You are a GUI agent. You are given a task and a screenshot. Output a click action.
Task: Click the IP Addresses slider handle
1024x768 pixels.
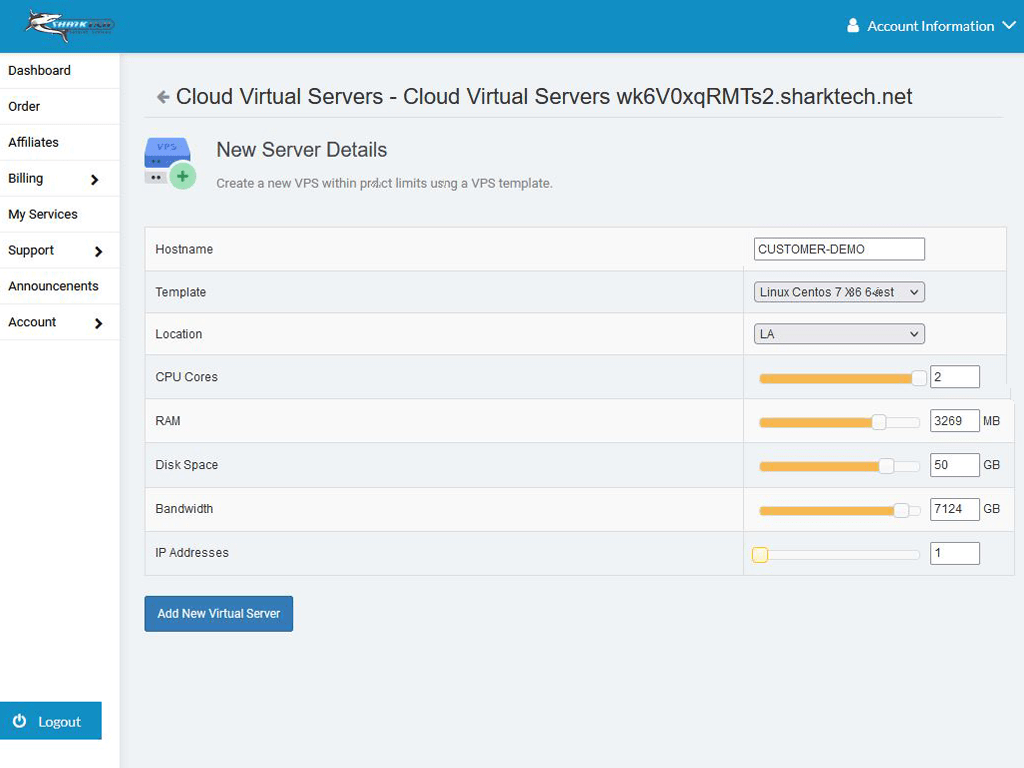click(760, 554)
